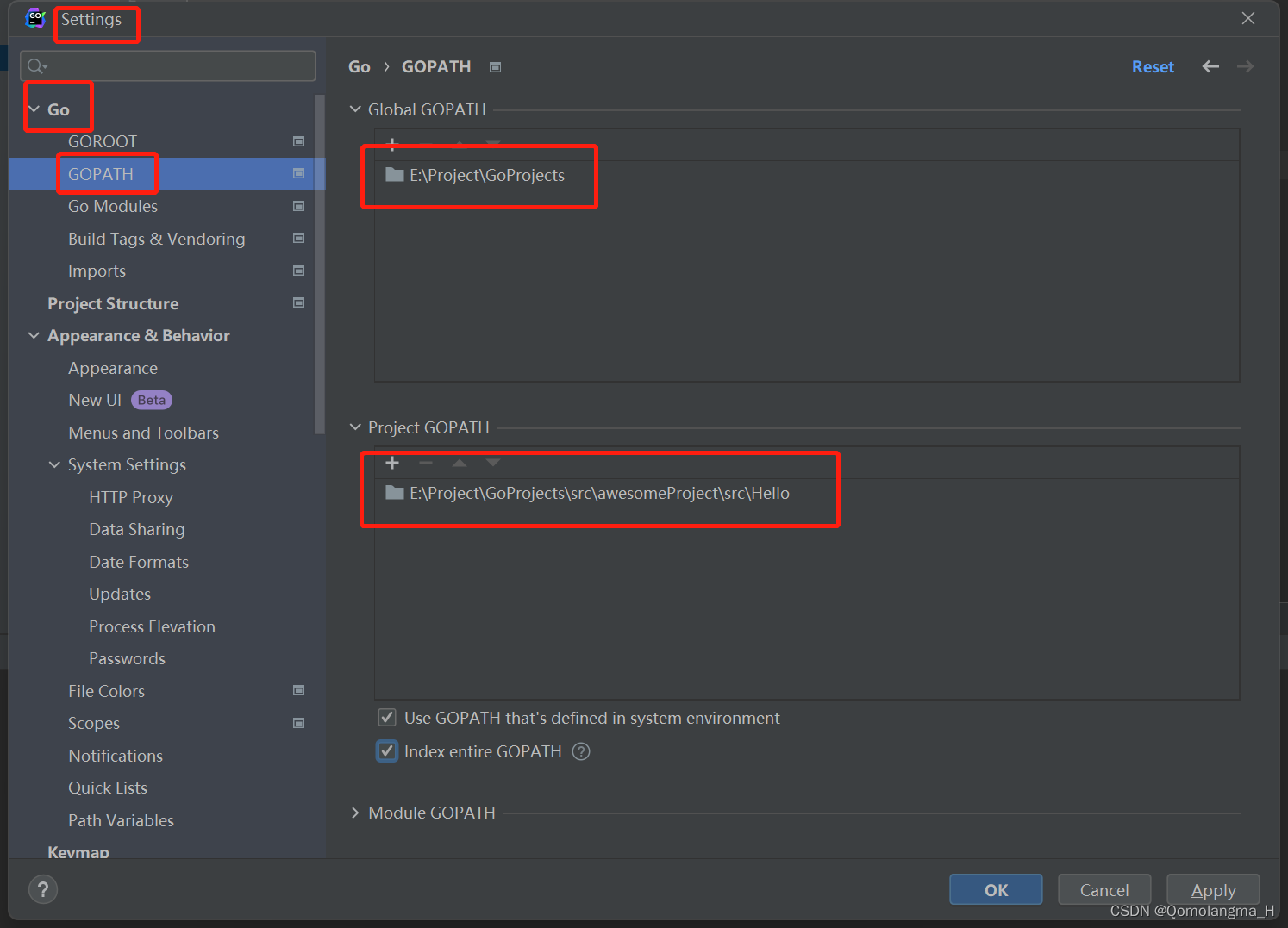Click the GoLand logo icon
Image resolution: width=1288 pixels, height=928 pixels.
pos(34,17)
